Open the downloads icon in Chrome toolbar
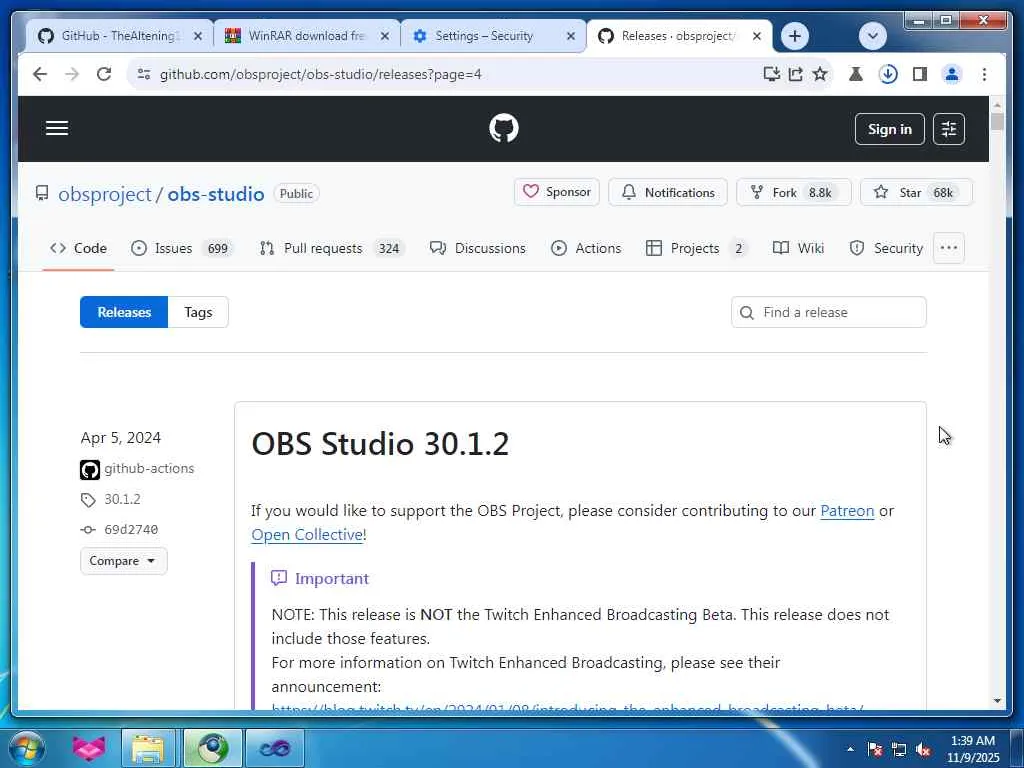The image size is (1024, 768). coord(888,74)
